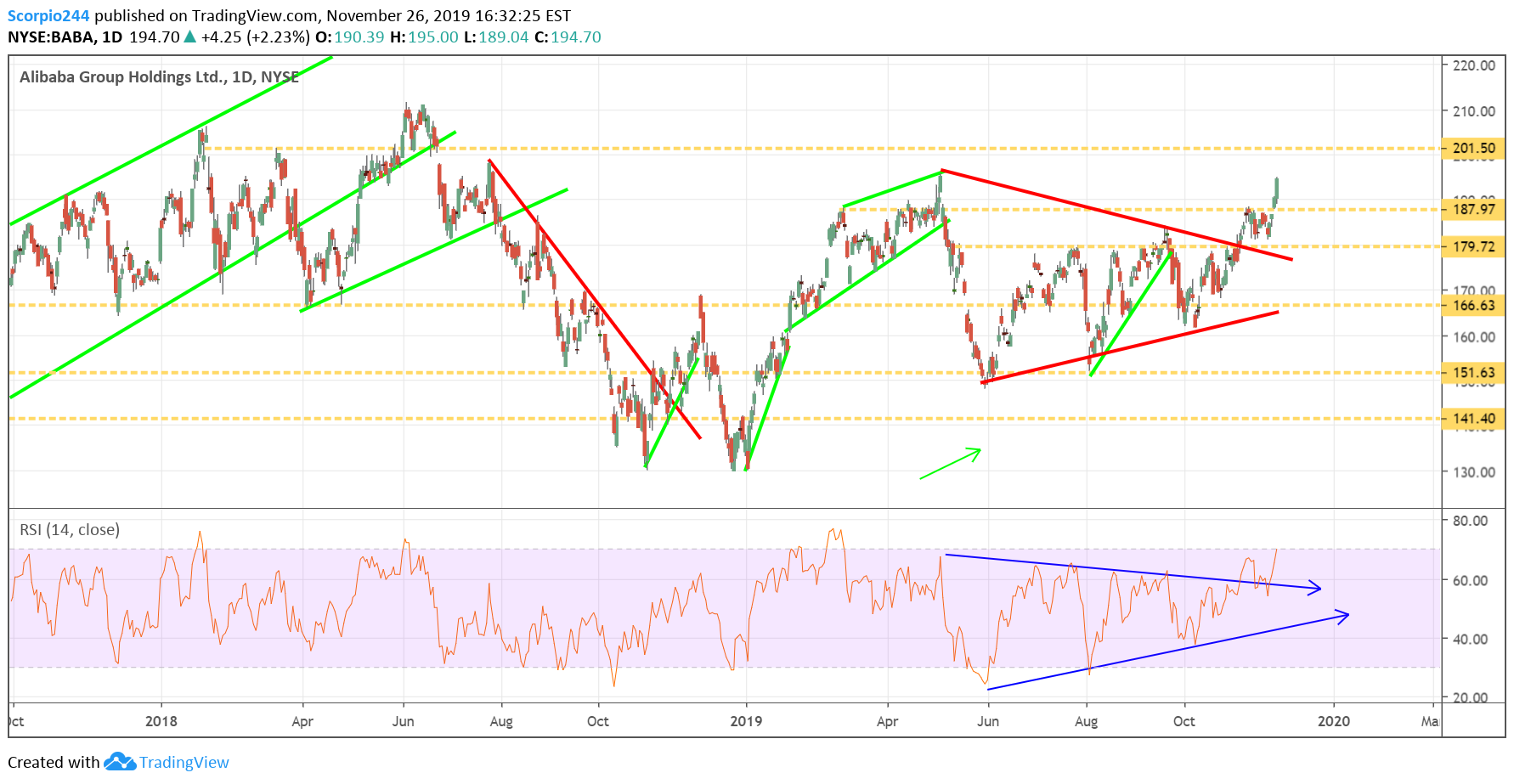
Task: Click the L:189.04 low value
Action: click(496, 37)
